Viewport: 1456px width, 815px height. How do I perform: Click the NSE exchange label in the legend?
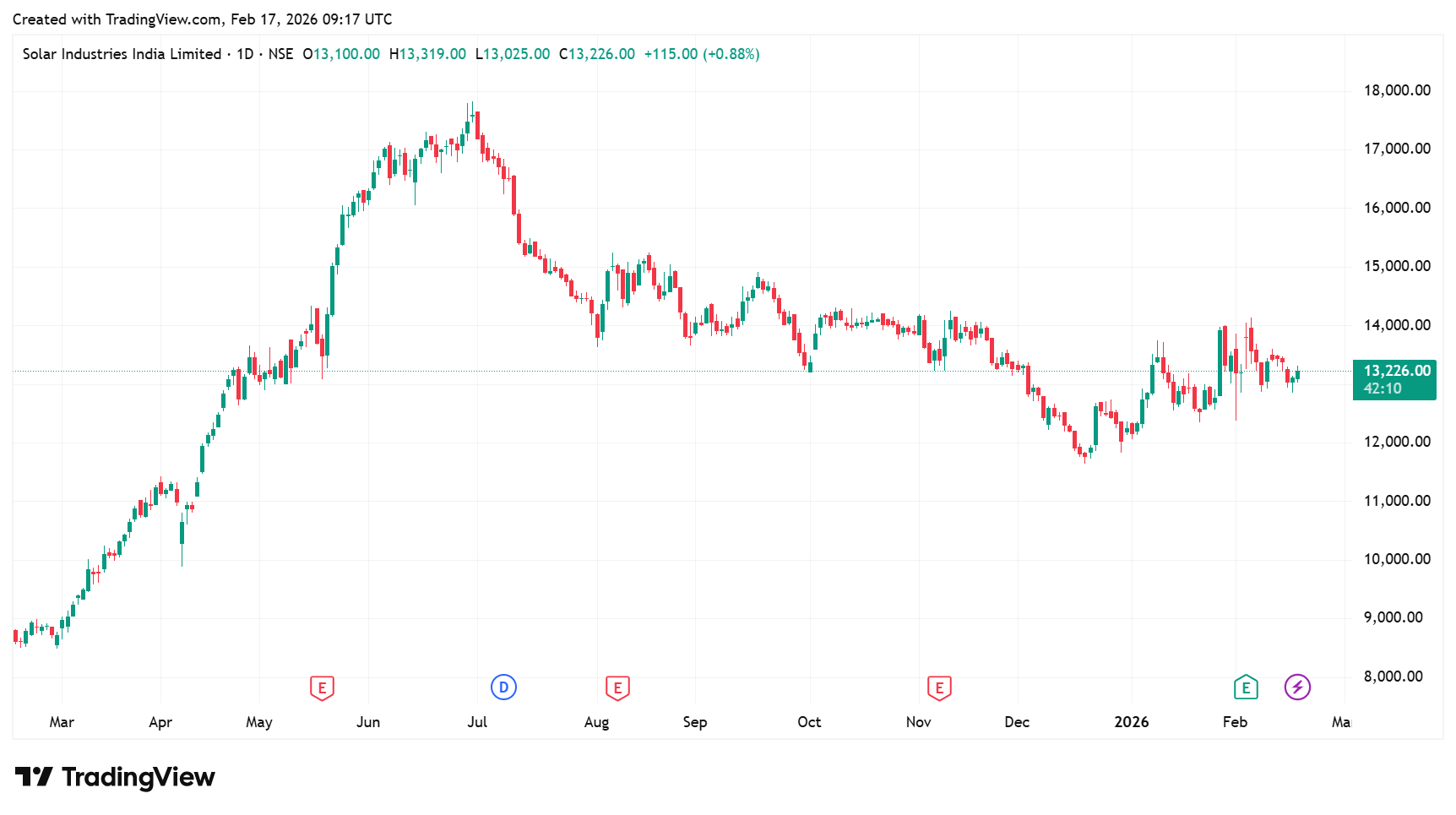(280, 54)
